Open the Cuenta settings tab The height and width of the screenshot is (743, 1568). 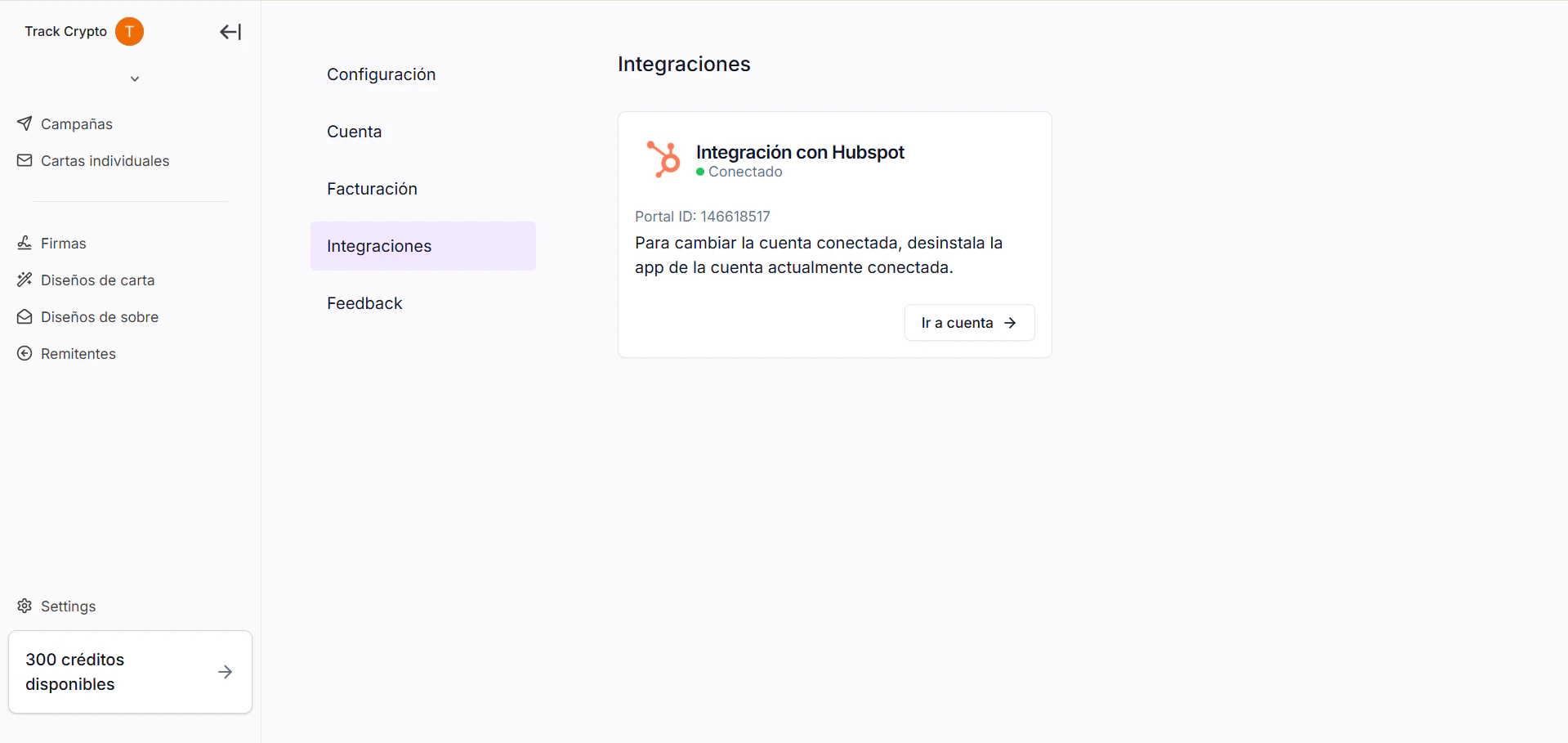coord(354,131)
